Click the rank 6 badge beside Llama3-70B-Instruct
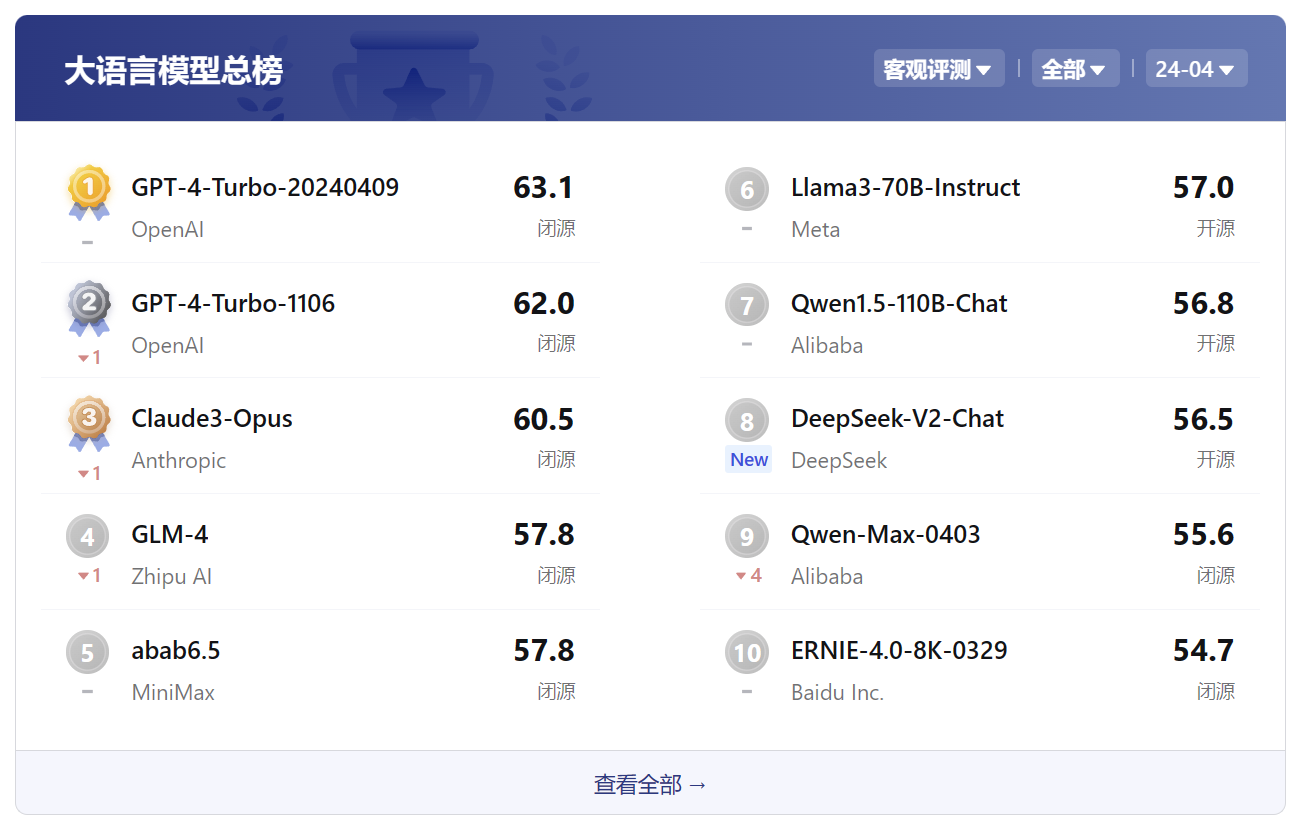1303x819 pixels. point(747,190)
